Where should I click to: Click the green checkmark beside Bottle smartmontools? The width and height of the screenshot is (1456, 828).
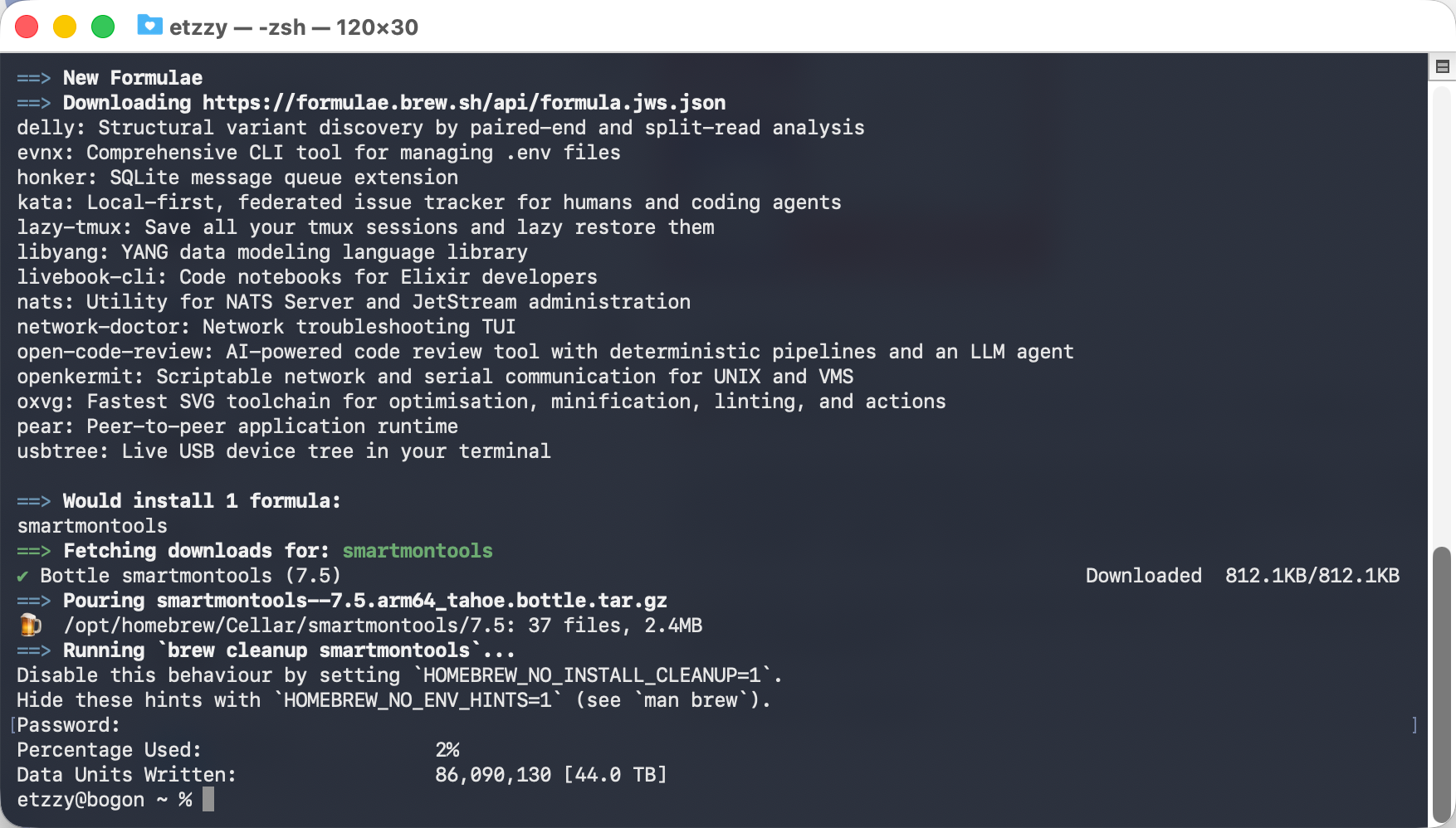[x=22, y=576]
